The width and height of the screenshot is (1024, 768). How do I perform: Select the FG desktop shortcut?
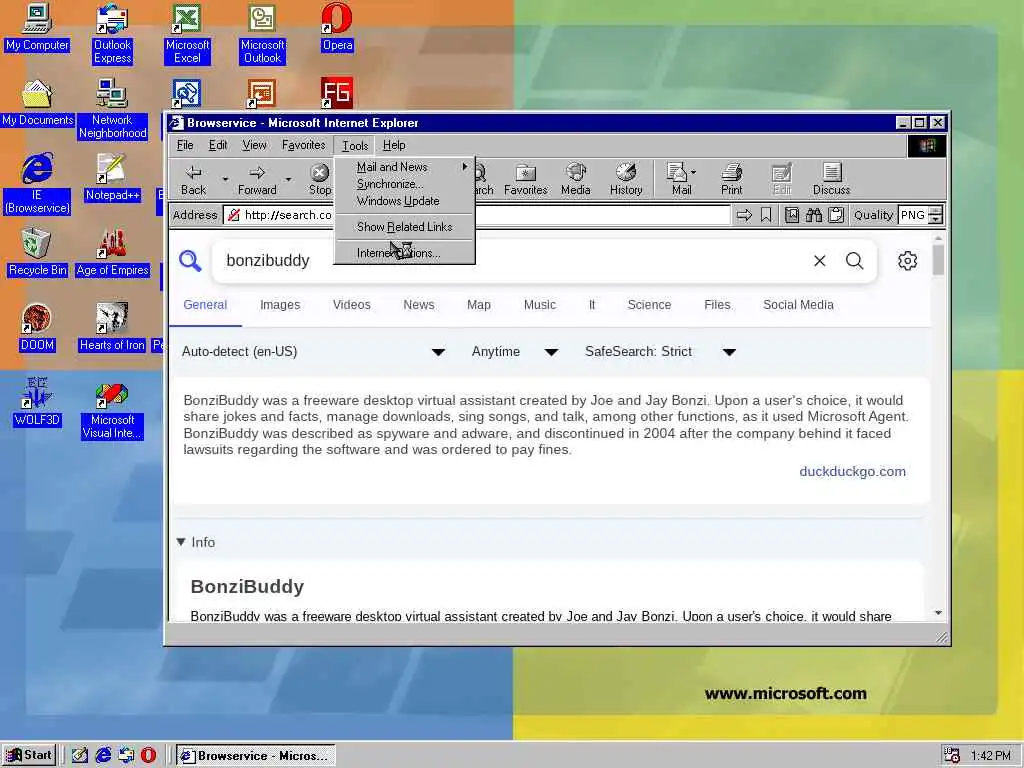pyautogui.click(x=337, y=93)
